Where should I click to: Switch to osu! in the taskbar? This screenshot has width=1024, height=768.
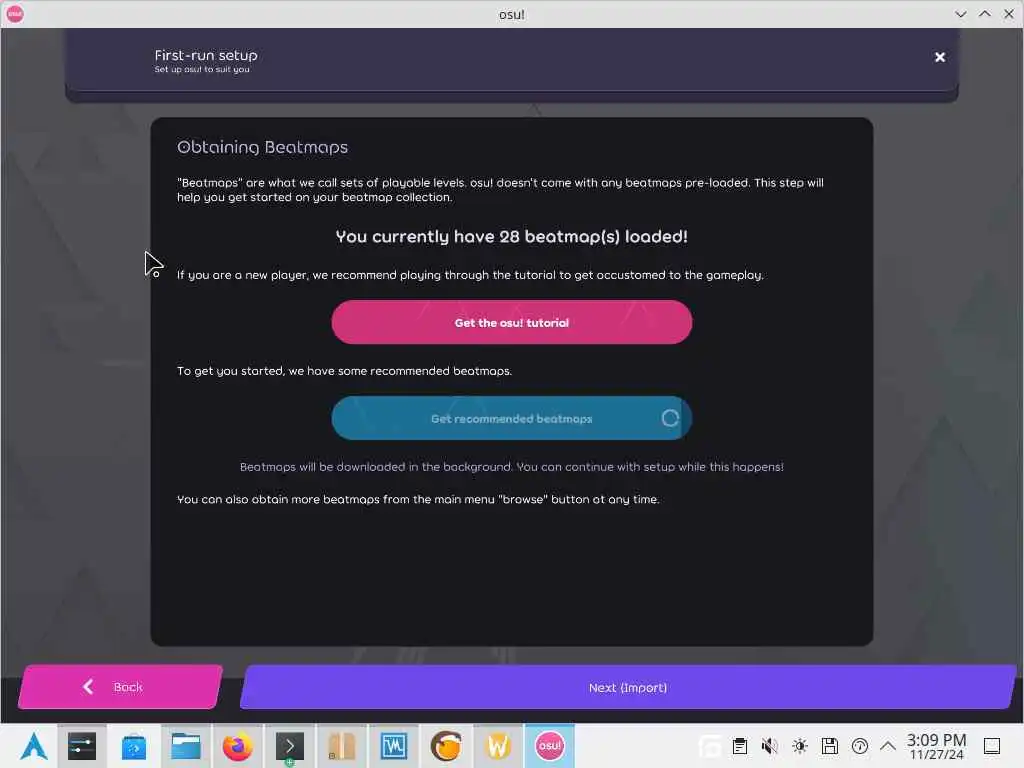pyautogui.click(x=550, y=746)
